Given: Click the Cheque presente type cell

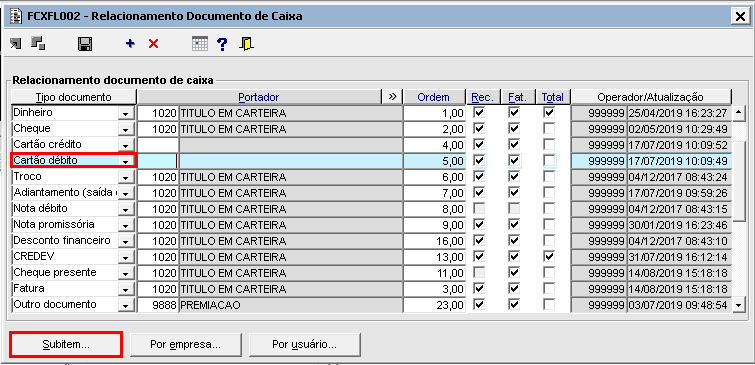Looking at the screenshot, I should (65, 273).
